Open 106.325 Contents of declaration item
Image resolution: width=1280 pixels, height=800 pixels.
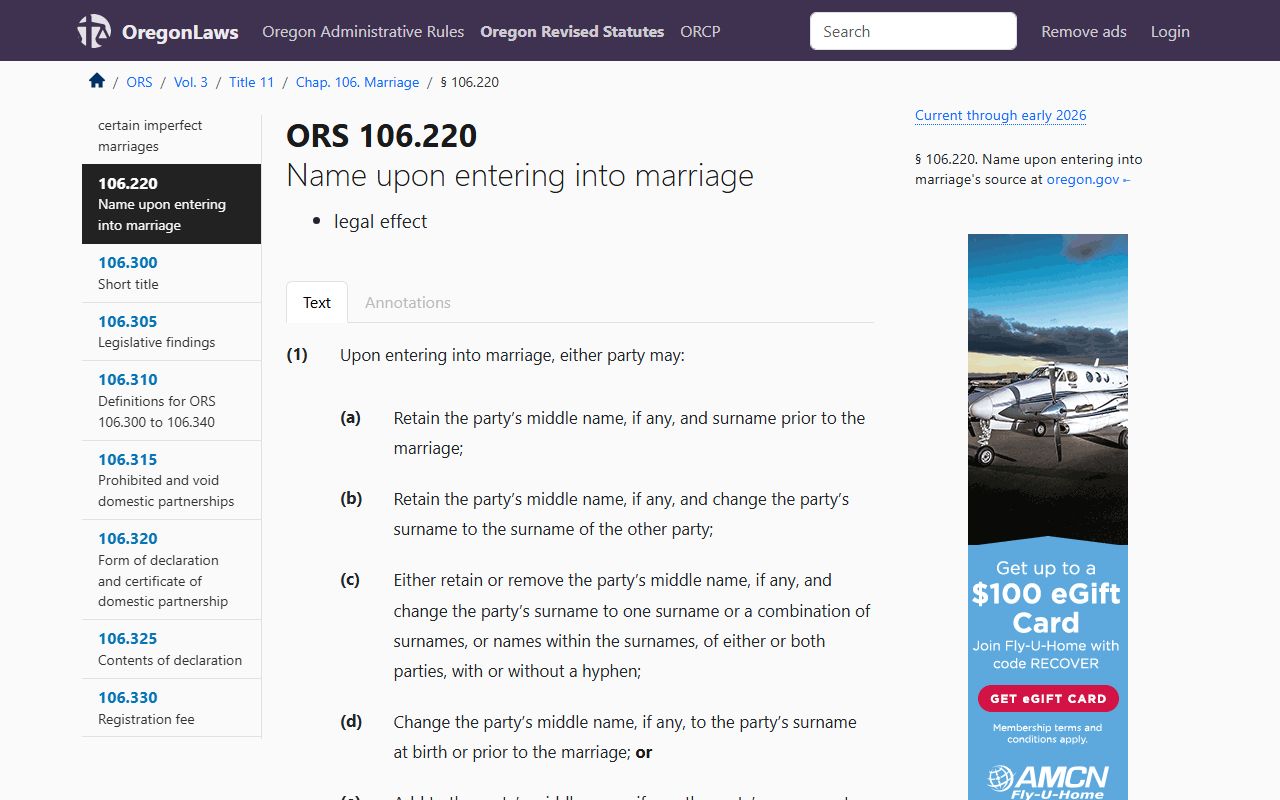[171, 649]
